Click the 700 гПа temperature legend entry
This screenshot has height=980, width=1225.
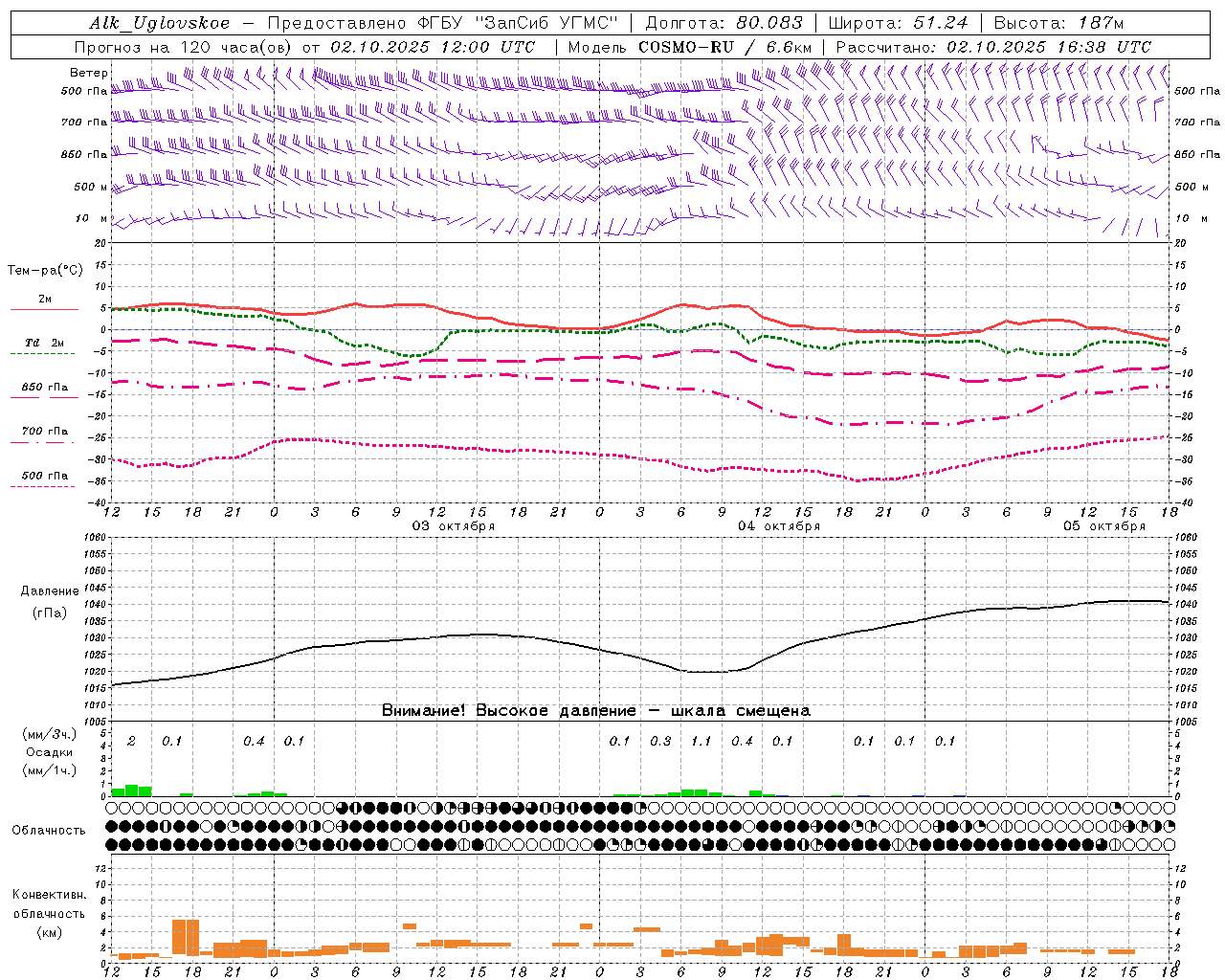point(45,432)
